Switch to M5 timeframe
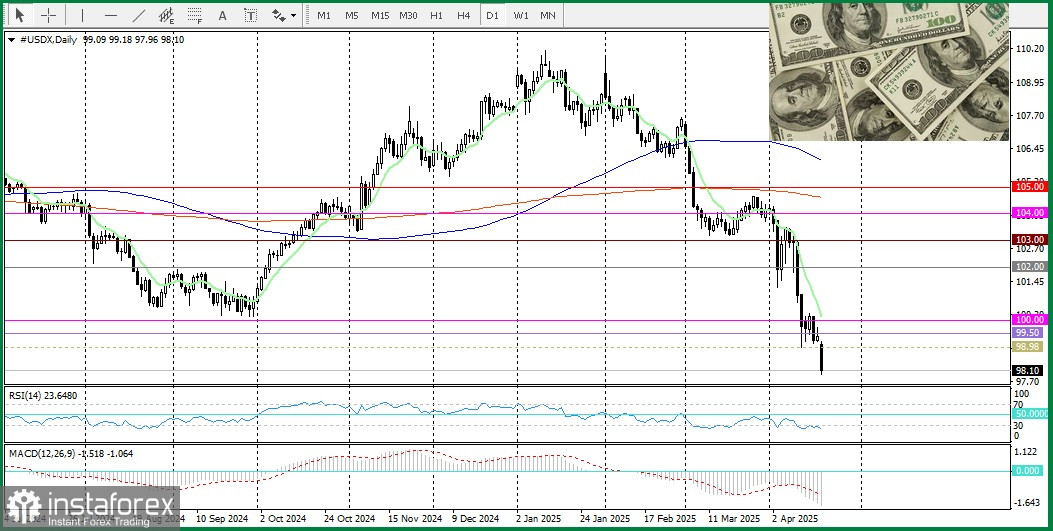1053x531 pixels. (x=352, y=15)
